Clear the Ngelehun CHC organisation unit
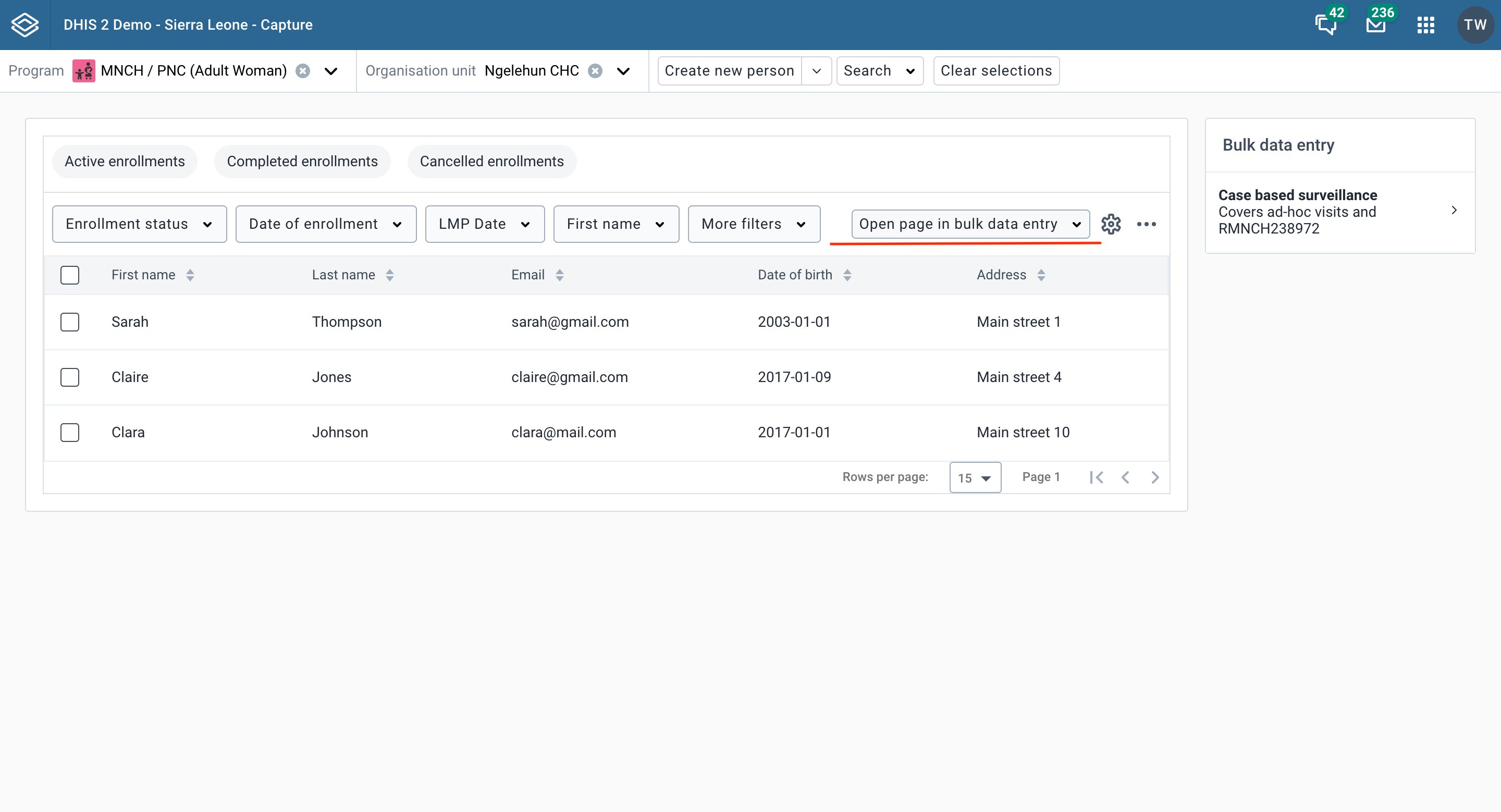Viewport: 1501px width, 812px height. (596, 70)
